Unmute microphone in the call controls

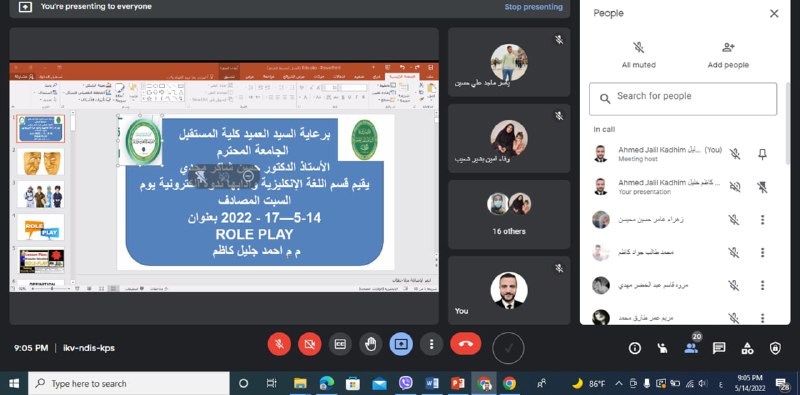pos(279,344)
